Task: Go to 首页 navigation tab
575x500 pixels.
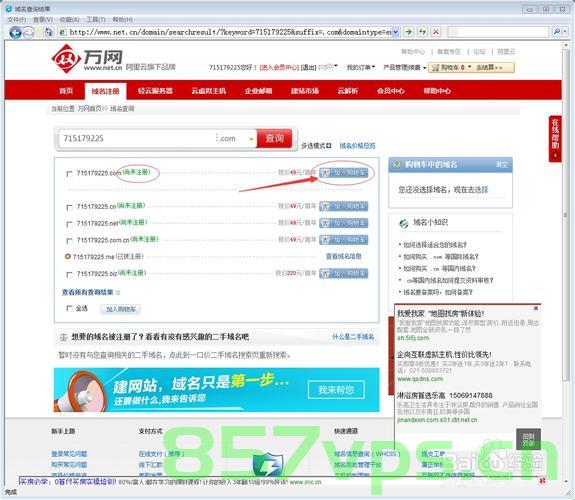Action: click(66, 91)
